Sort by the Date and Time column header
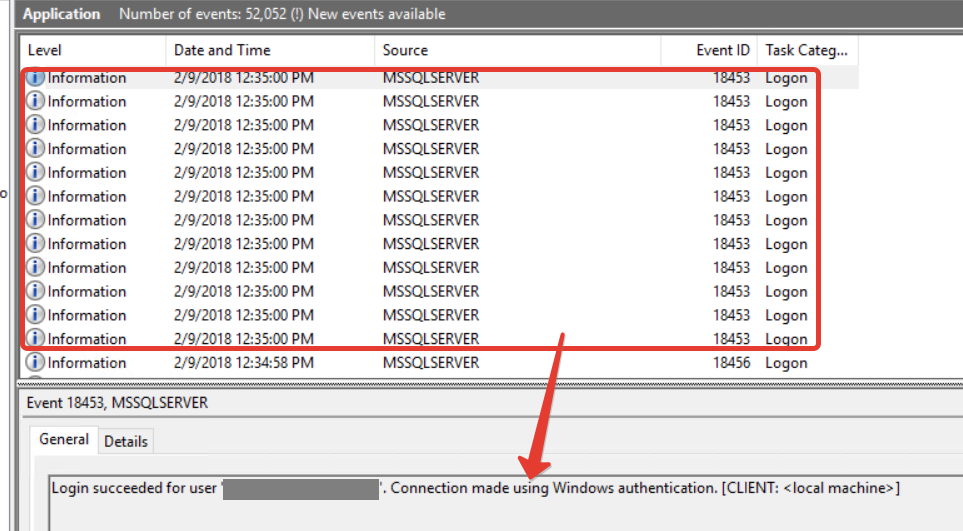 [x=270, y=50]
